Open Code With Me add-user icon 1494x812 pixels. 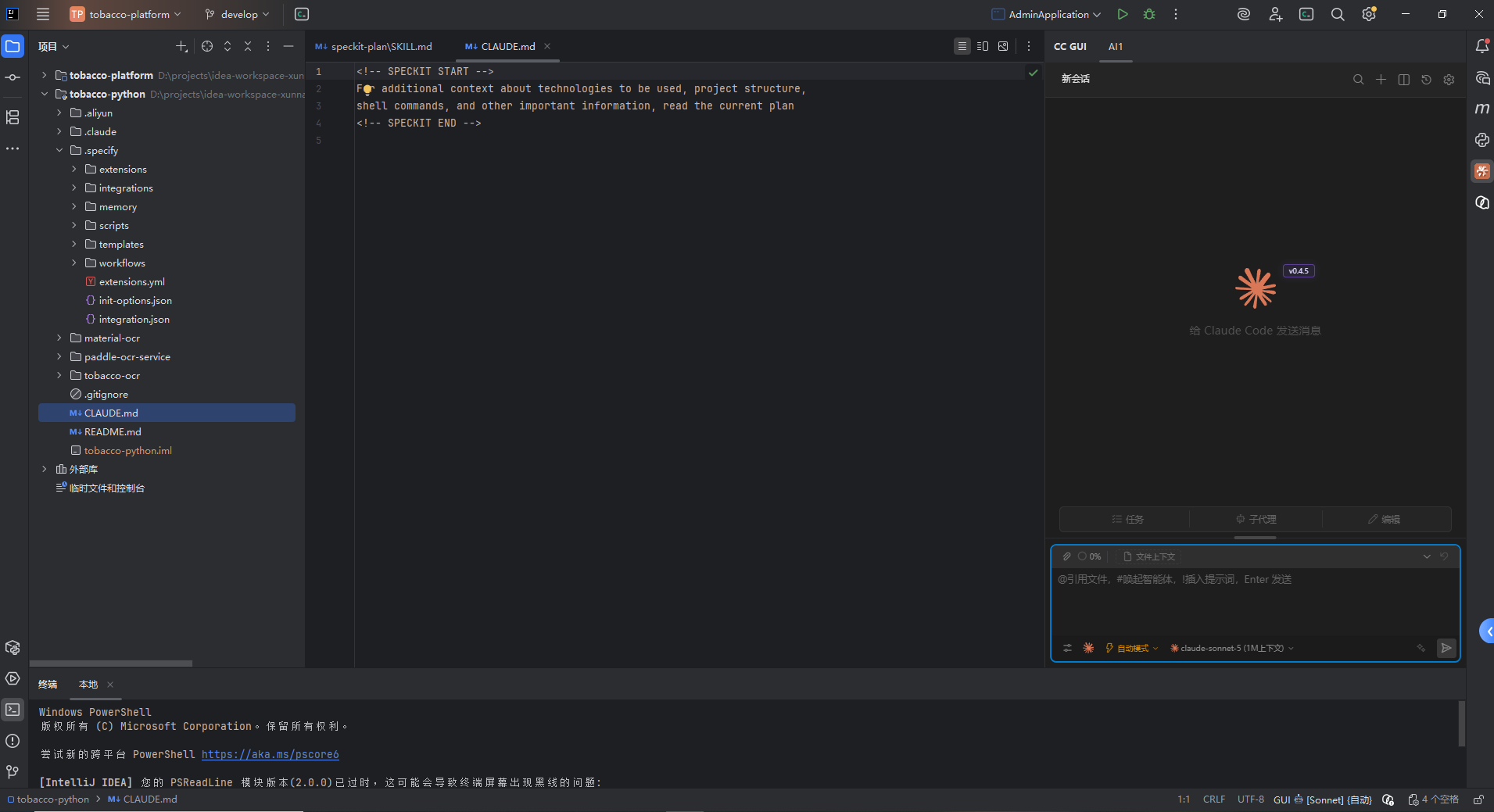(x=1275, y=14)
